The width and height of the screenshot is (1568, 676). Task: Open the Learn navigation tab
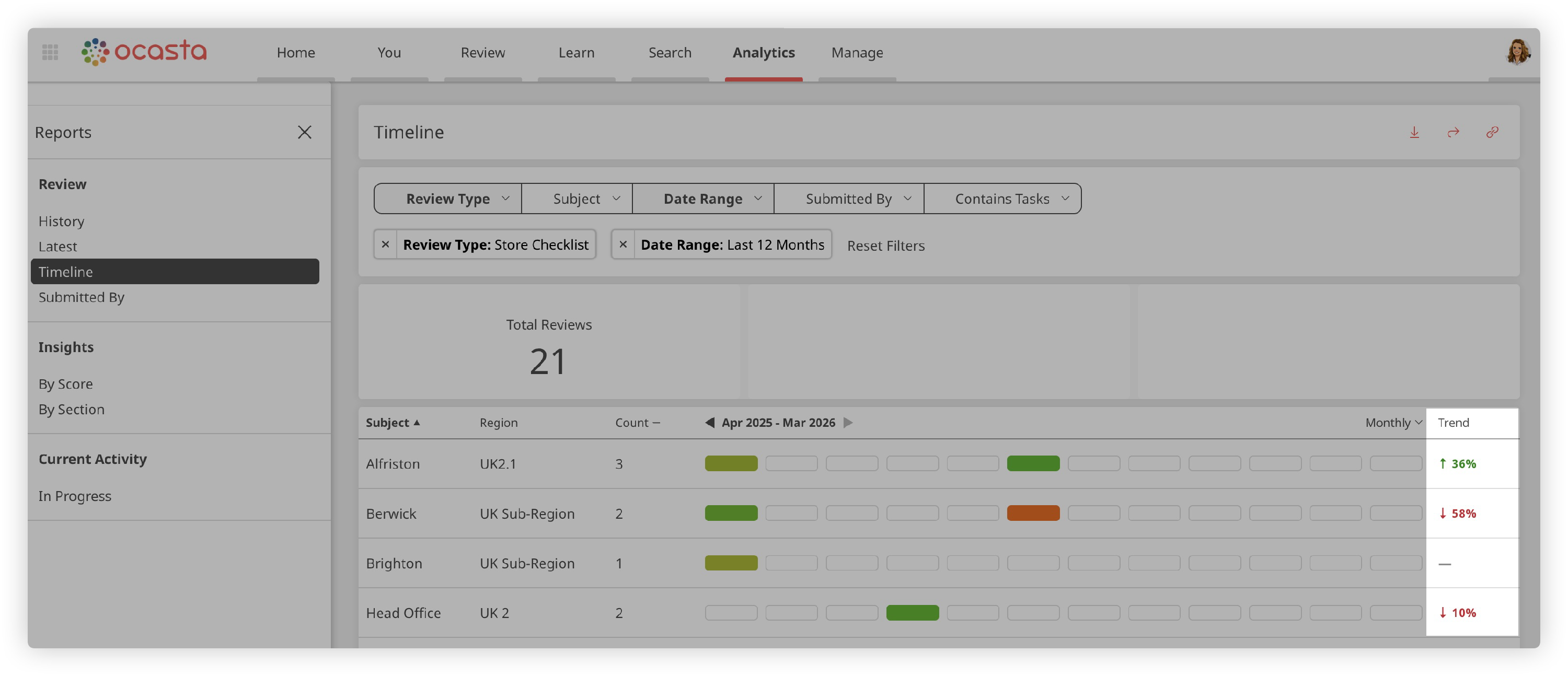tap(576, 52)
